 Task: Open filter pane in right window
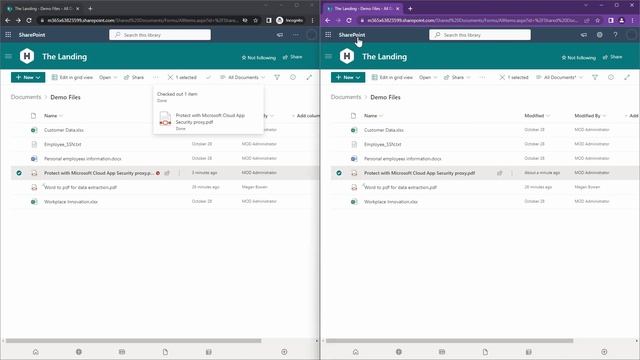(x=595, y=77)
